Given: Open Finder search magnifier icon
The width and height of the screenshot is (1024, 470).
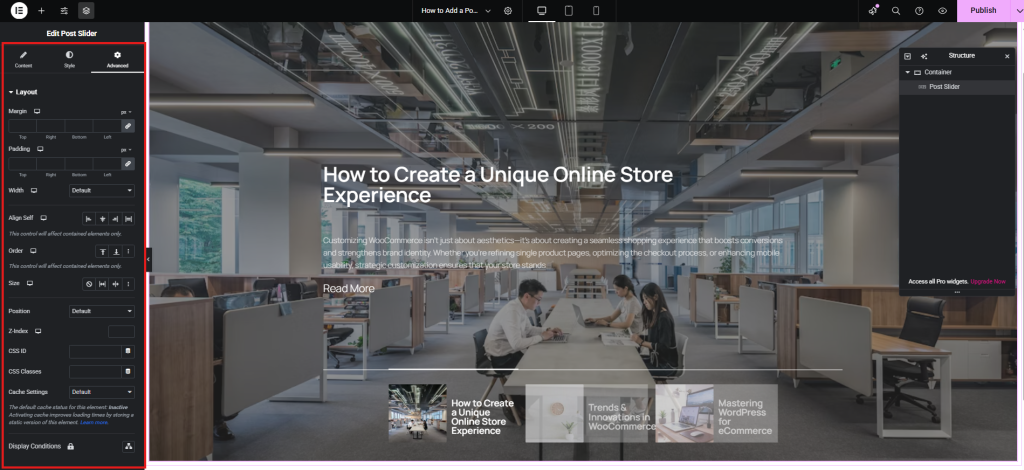Looking at the screenshot, I should [896, 10].
